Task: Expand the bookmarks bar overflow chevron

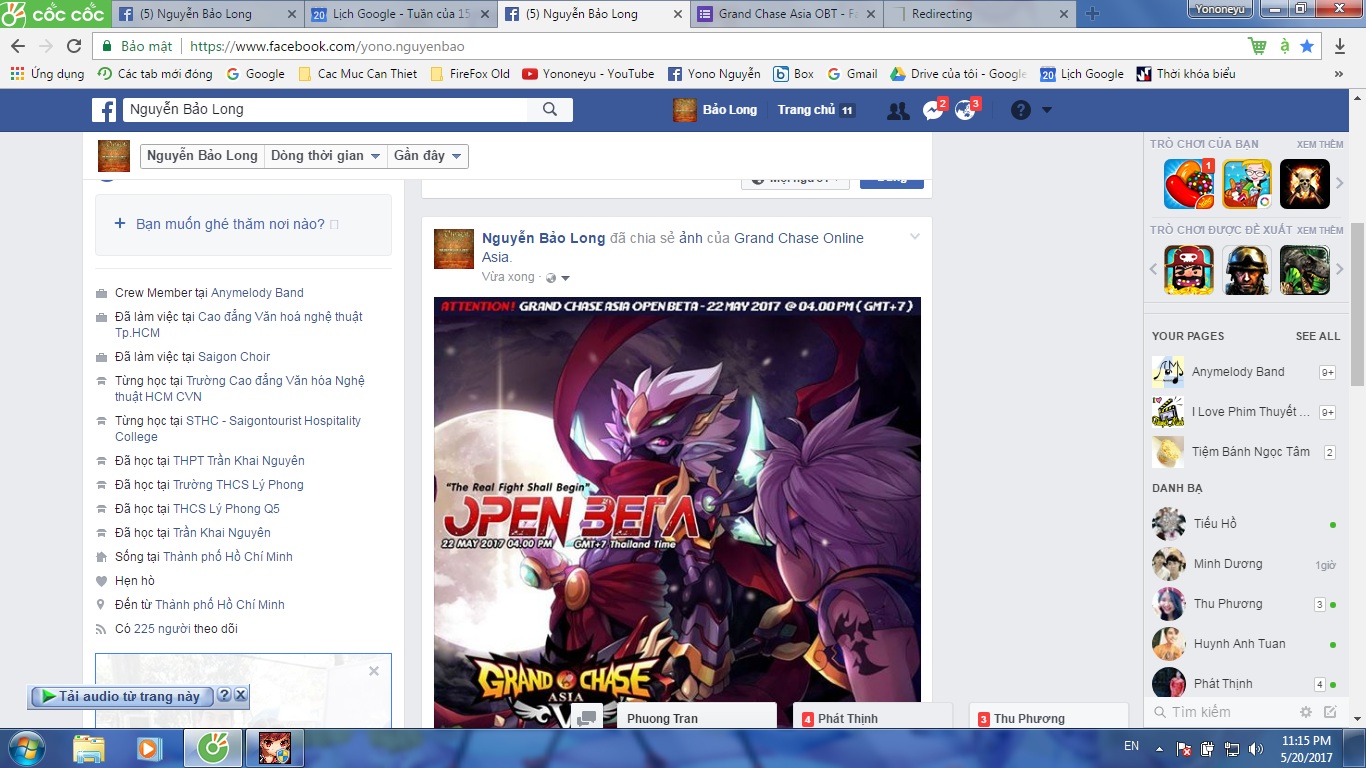Action: click(1339, 74)
